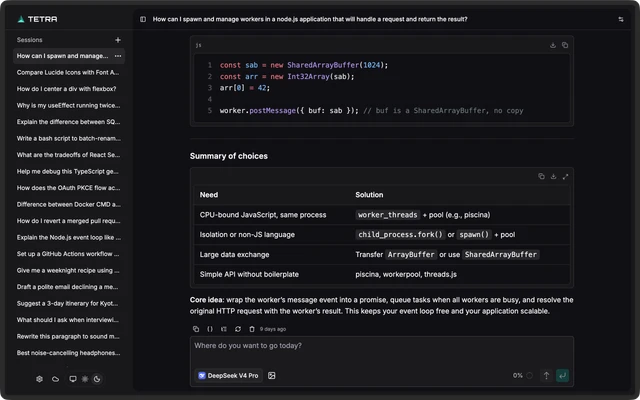Click the 'js' code block language label

[x=198, y=45]
